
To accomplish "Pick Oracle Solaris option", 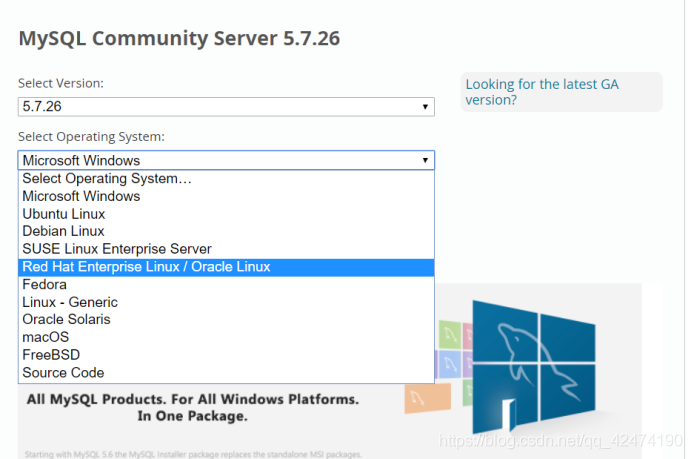I will click(226, 320).
